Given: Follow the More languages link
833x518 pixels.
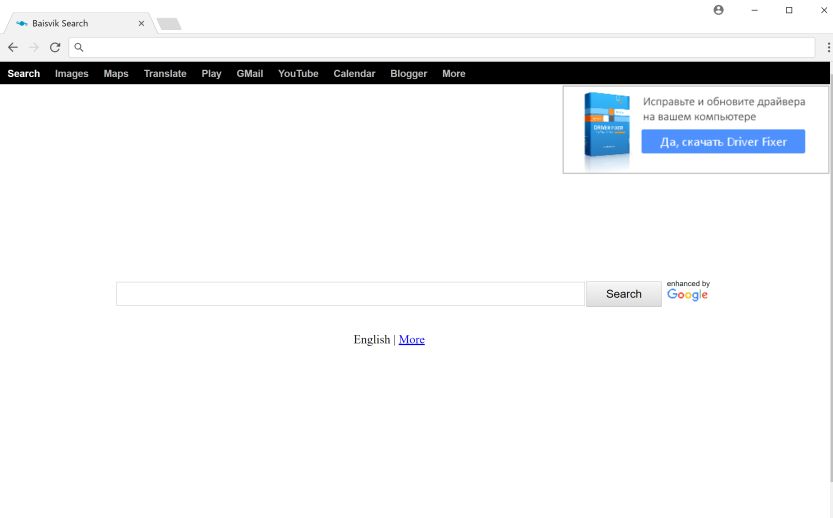Looking at the screenshot, I should (x=412, y=339).
